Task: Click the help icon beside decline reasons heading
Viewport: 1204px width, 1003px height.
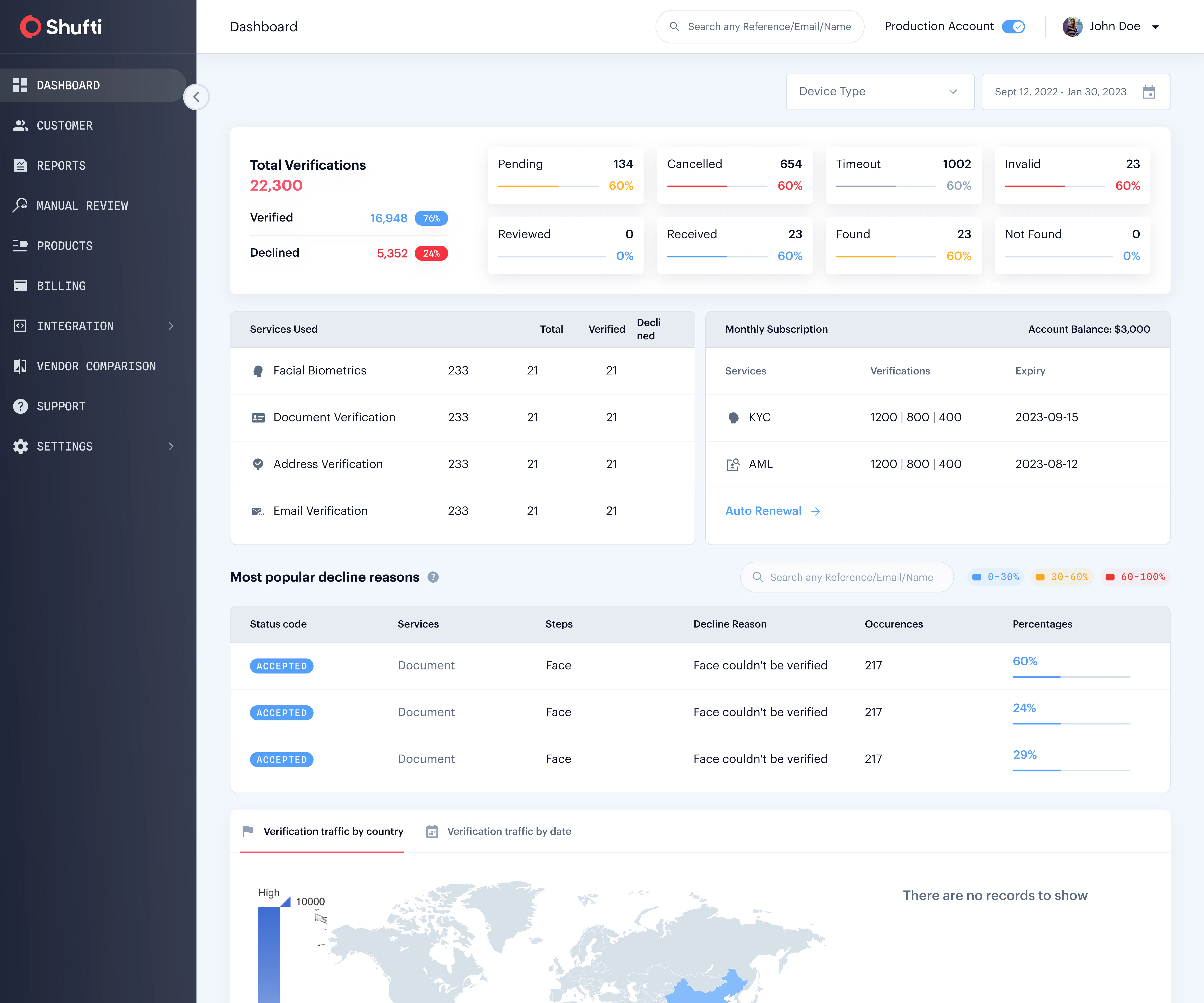Action: tap(433, 577)
